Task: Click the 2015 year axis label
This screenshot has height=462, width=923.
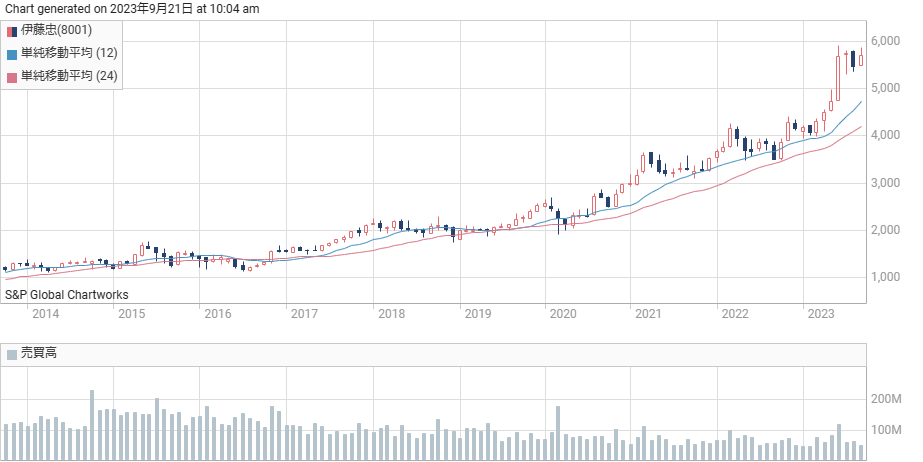Action: (x=132, y=314)
